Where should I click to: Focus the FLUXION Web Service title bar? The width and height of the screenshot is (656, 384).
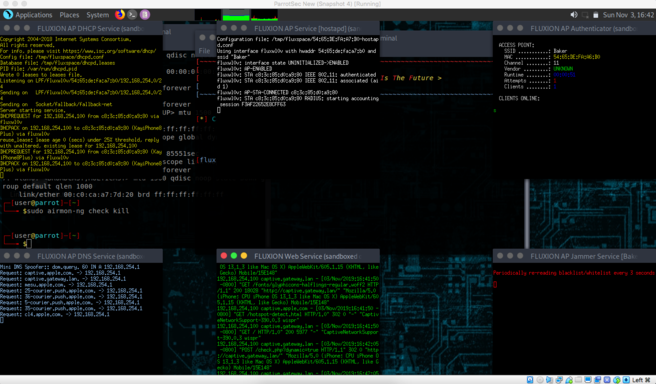(x=298, y=256)
